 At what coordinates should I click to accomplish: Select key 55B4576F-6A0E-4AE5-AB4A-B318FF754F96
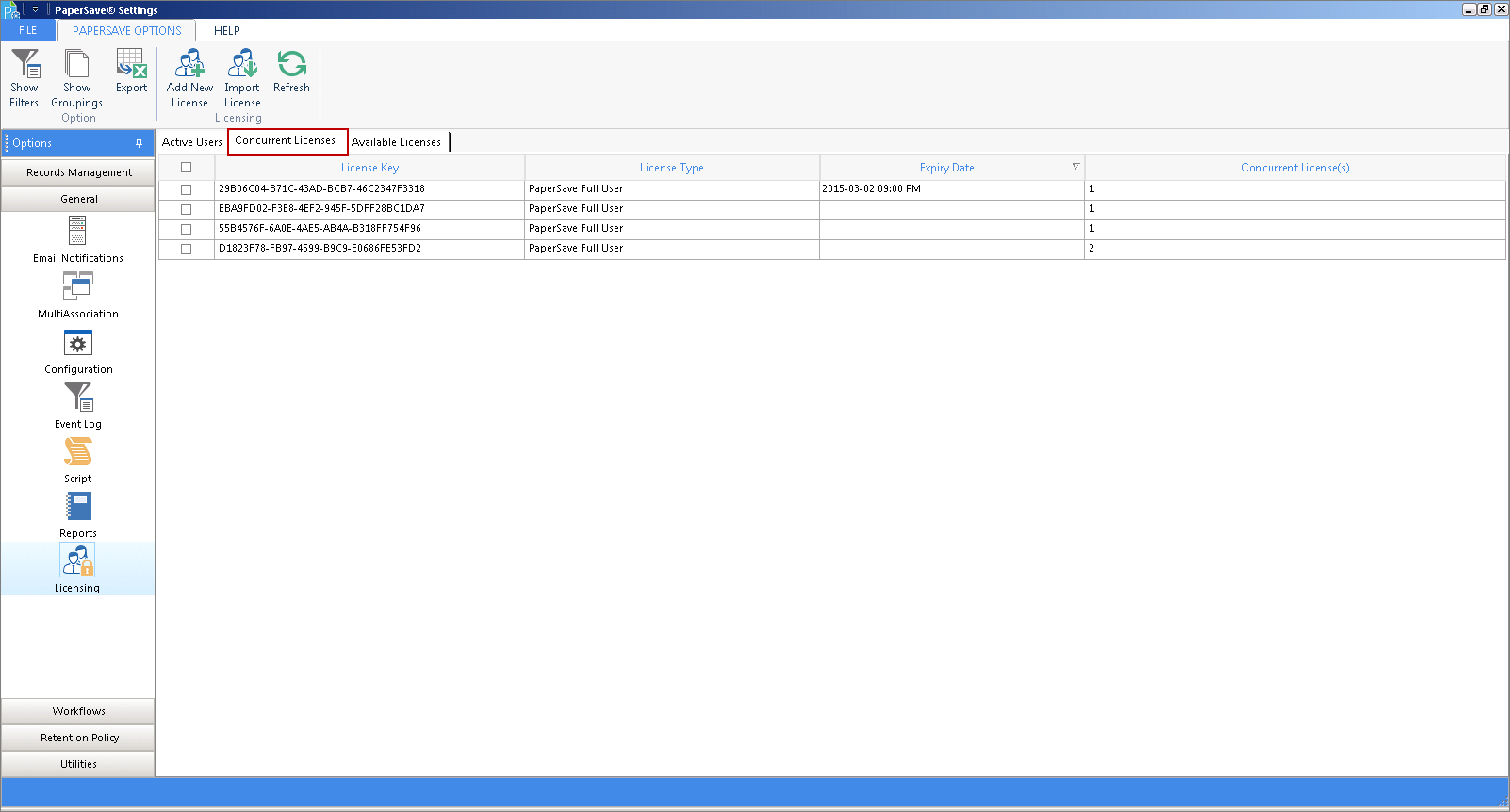(x=320, y=229)
